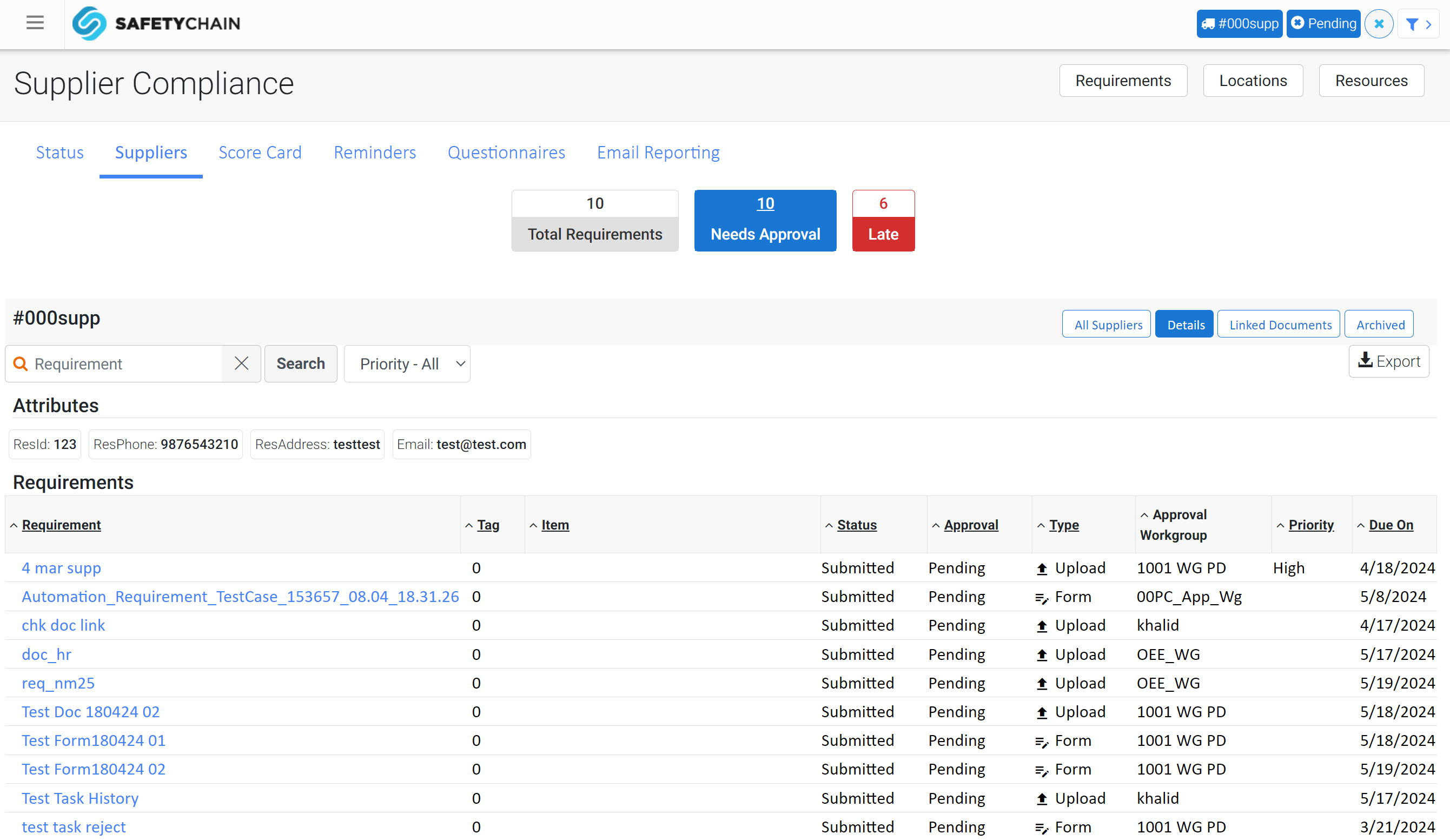Click the Requirements button
This screenshot has height=840, width=1450.
tap(1123, 81)
